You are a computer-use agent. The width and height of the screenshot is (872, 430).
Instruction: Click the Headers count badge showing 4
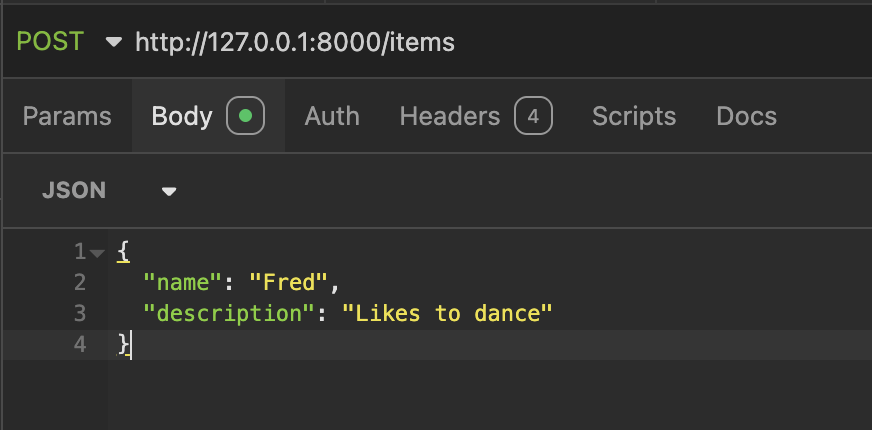tap(533, 116)
